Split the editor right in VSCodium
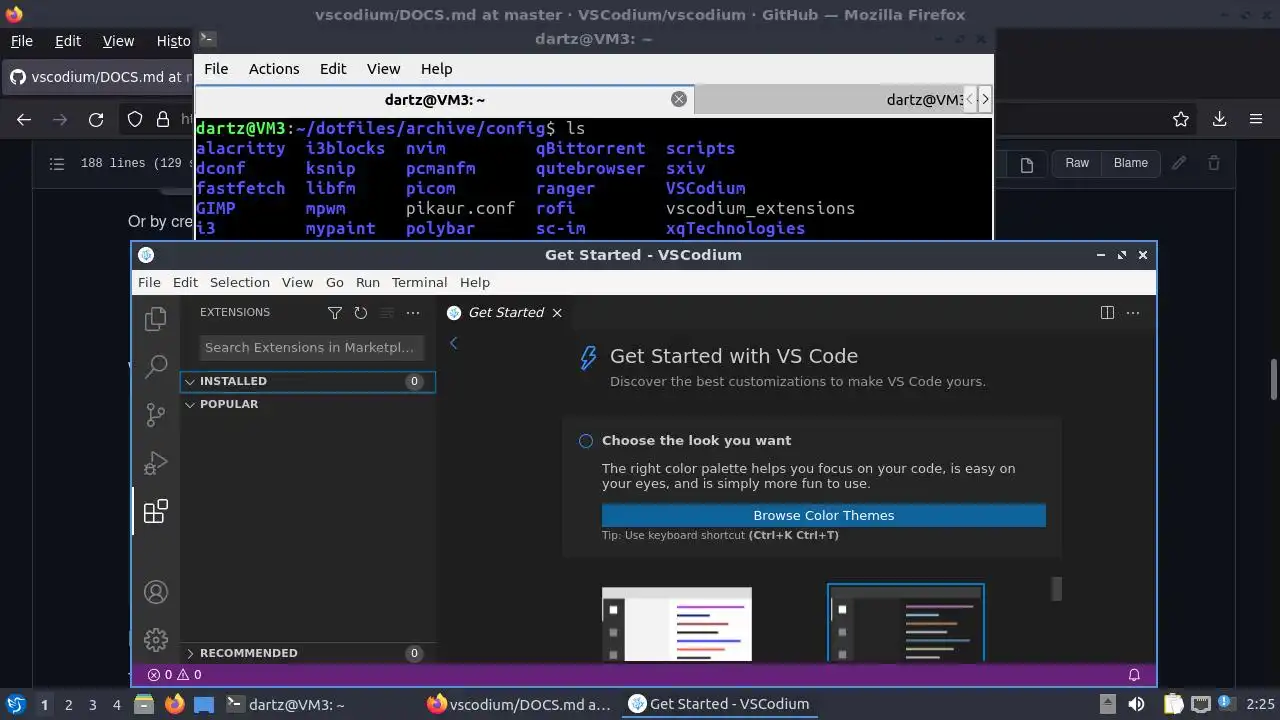Image resolution: width=1280 pixels, height=720 pixels. 1107,313
